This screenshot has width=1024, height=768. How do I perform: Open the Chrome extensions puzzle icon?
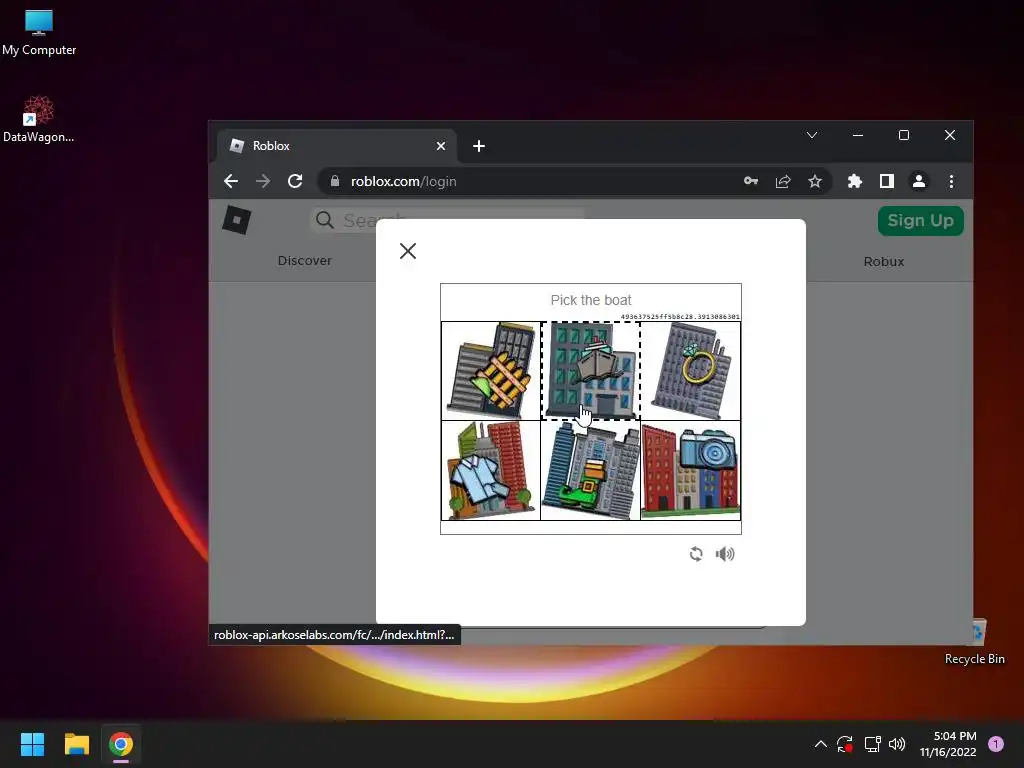855,181
